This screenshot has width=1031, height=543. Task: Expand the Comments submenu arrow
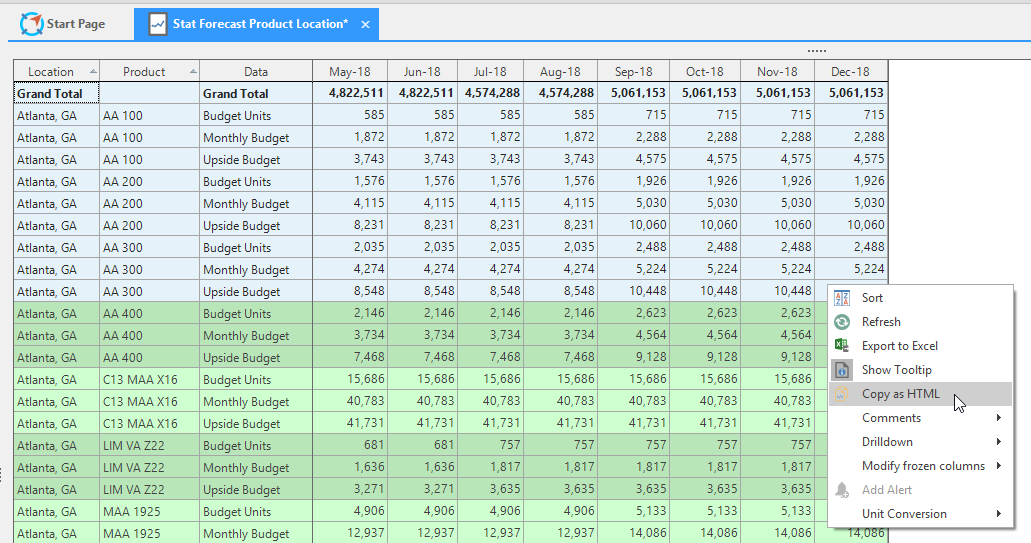(998, 417)
